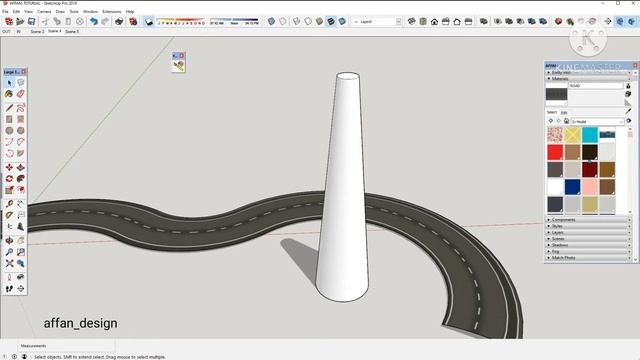This screenshot has height=360, width=640.
Task: Toggle Shaded With Textures style
Action: pos(331,21)
